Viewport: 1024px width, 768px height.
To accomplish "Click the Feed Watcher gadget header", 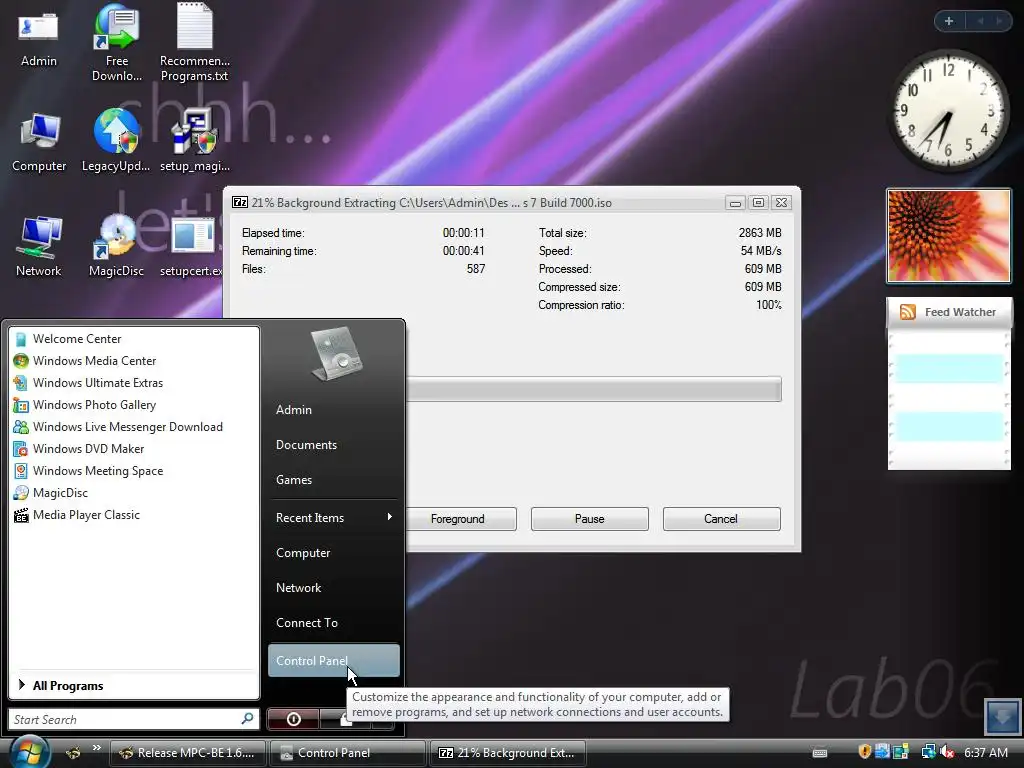I will [x=949, y=312].
